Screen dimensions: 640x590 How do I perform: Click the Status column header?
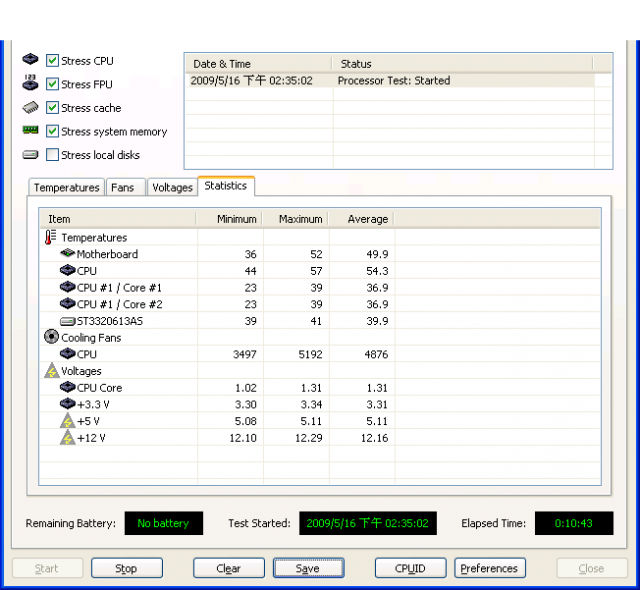coord(462,64)
